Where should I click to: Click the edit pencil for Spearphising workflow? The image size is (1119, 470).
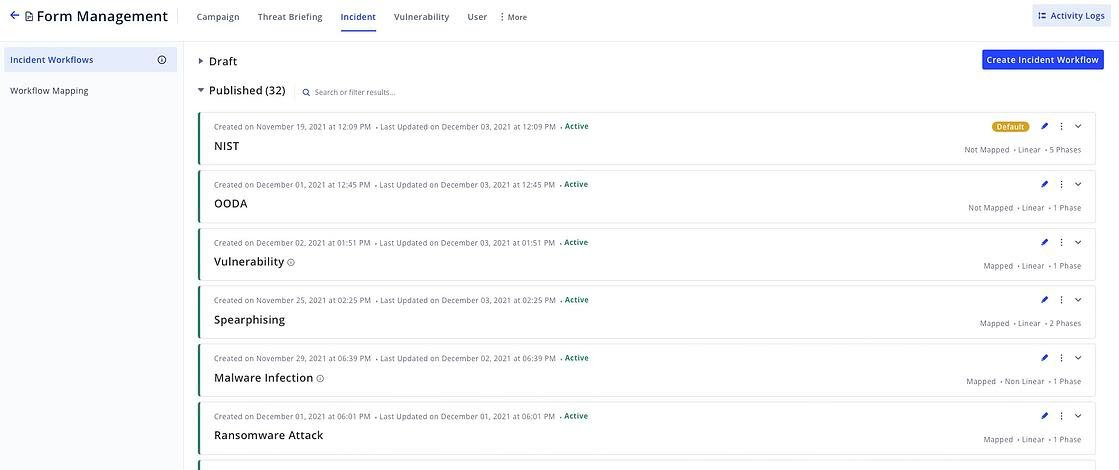tap(1044, 300)
